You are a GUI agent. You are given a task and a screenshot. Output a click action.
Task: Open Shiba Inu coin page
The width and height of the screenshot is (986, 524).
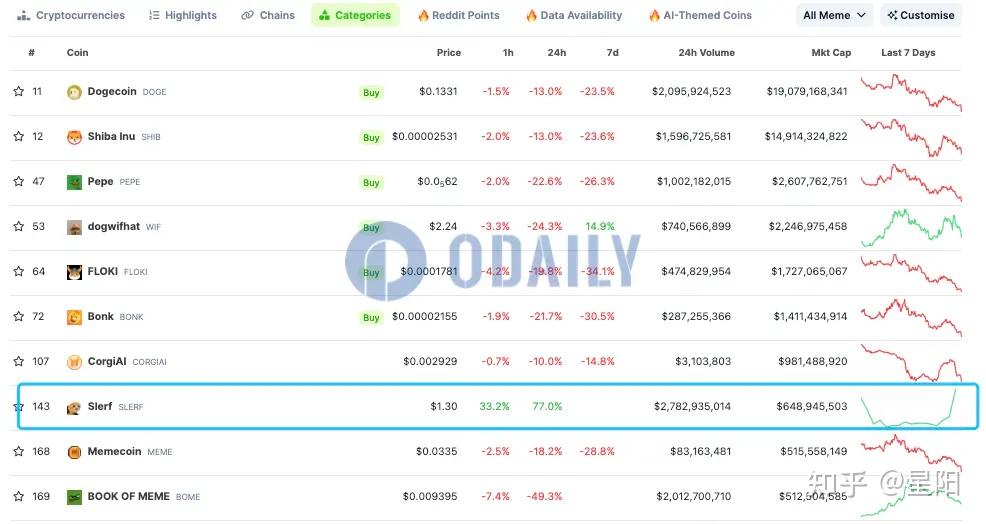(x=111, y=137)
